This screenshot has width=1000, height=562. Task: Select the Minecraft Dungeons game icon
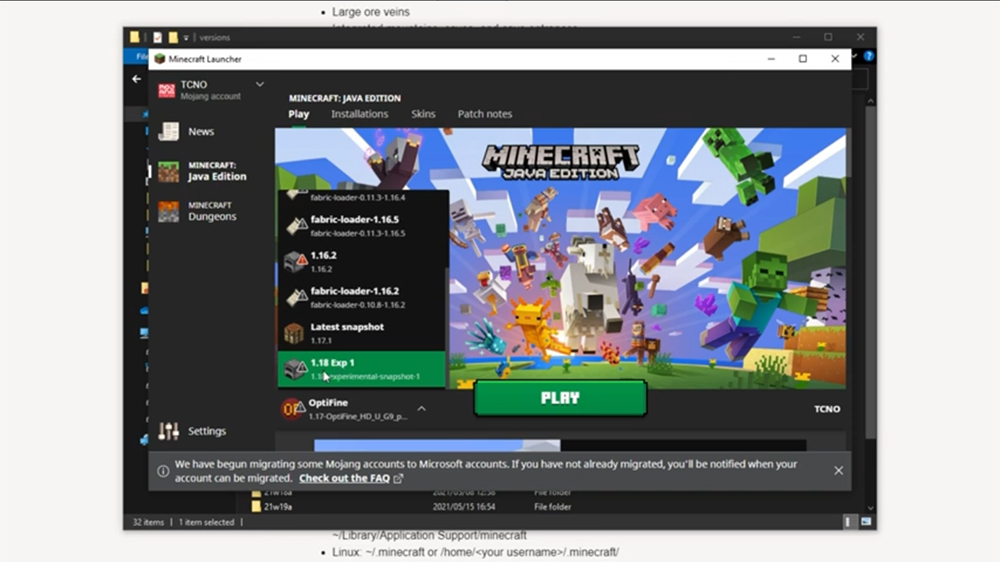[x=169, y=211]
